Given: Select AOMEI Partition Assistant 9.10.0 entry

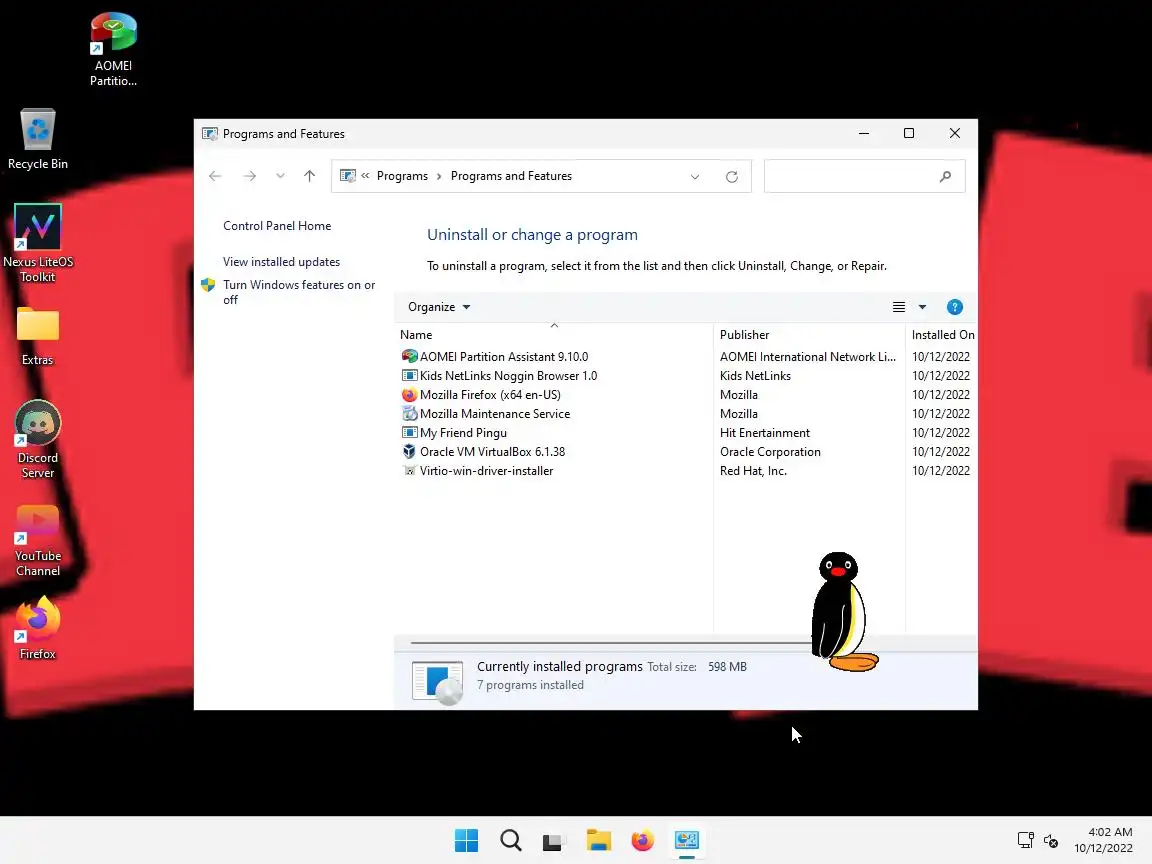Looking at the screenshot, I should 504,356.
